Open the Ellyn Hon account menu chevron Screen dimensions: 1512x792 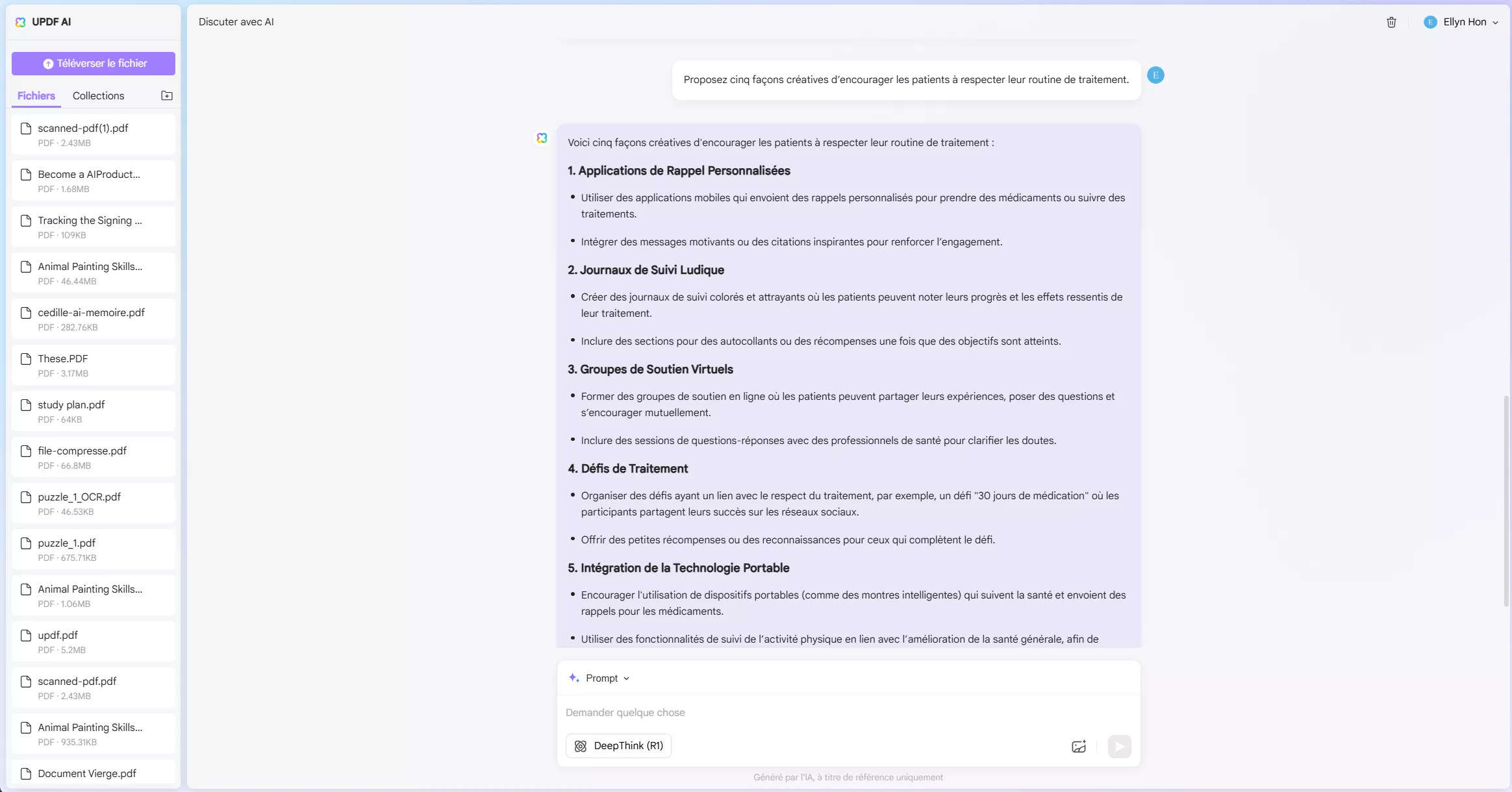tap(1495, 23)
